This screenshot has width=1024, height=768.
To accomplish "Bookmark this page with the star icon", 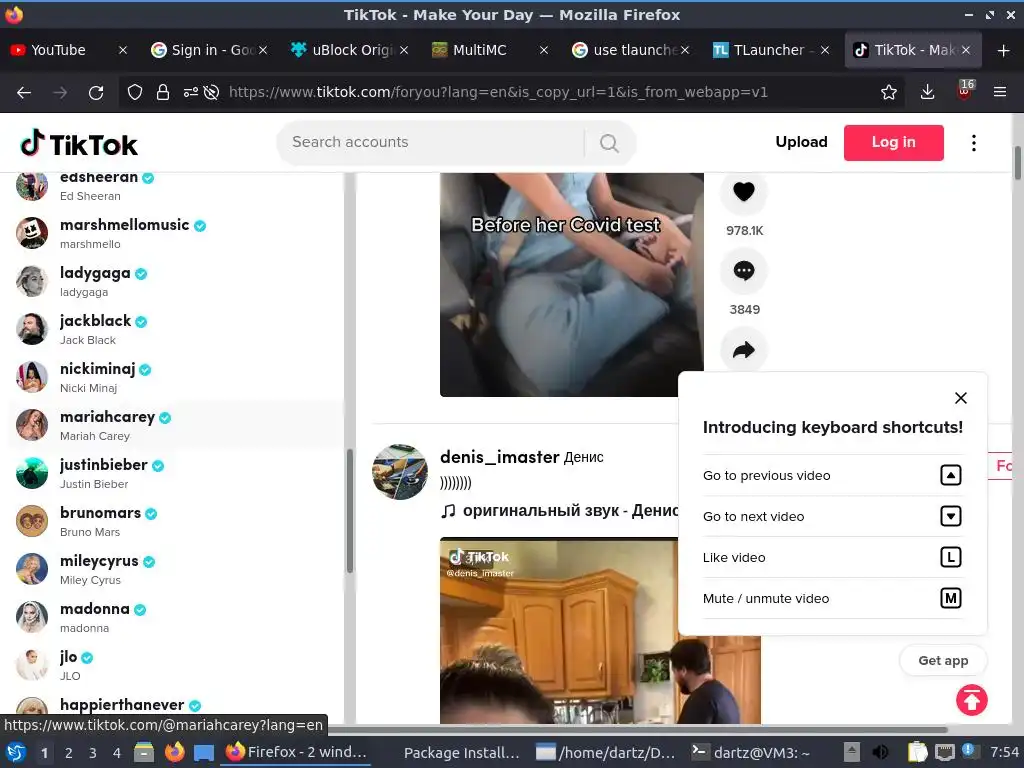I will click(x=888, y=93).
